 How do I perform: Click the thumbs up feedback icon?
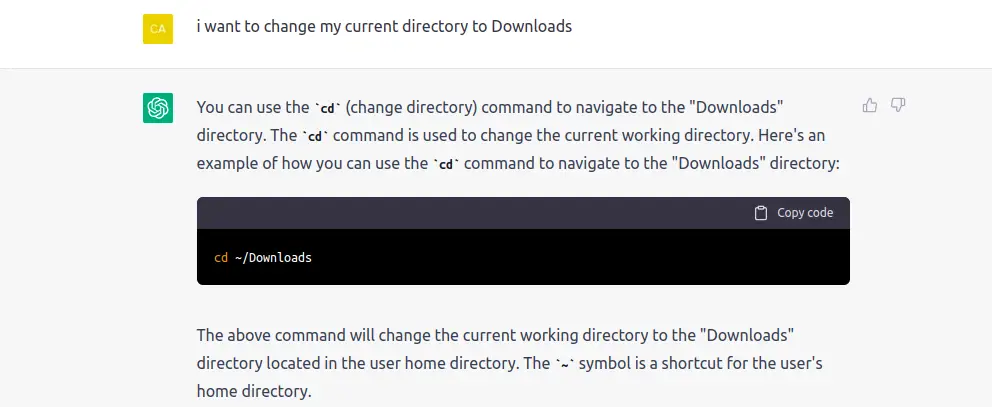coord(870,105)
